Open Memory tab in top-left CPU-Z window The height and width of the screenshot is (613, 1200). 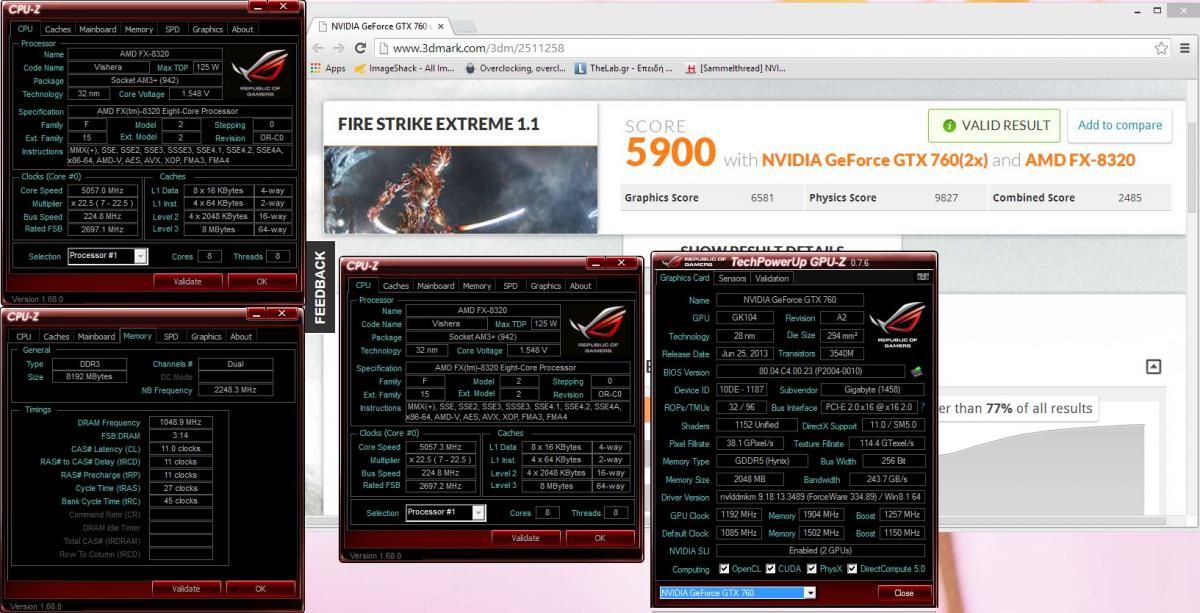(x=139, y=29)
